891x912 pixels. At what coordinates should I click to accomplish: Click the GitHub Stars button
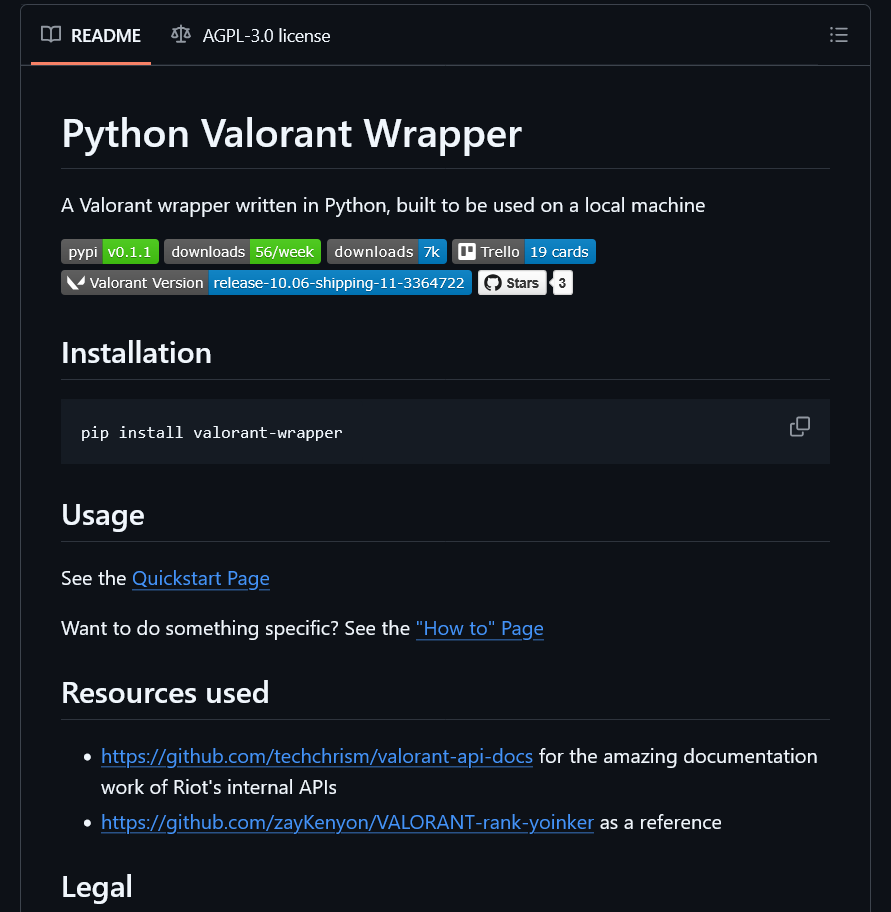pos(512,283)
